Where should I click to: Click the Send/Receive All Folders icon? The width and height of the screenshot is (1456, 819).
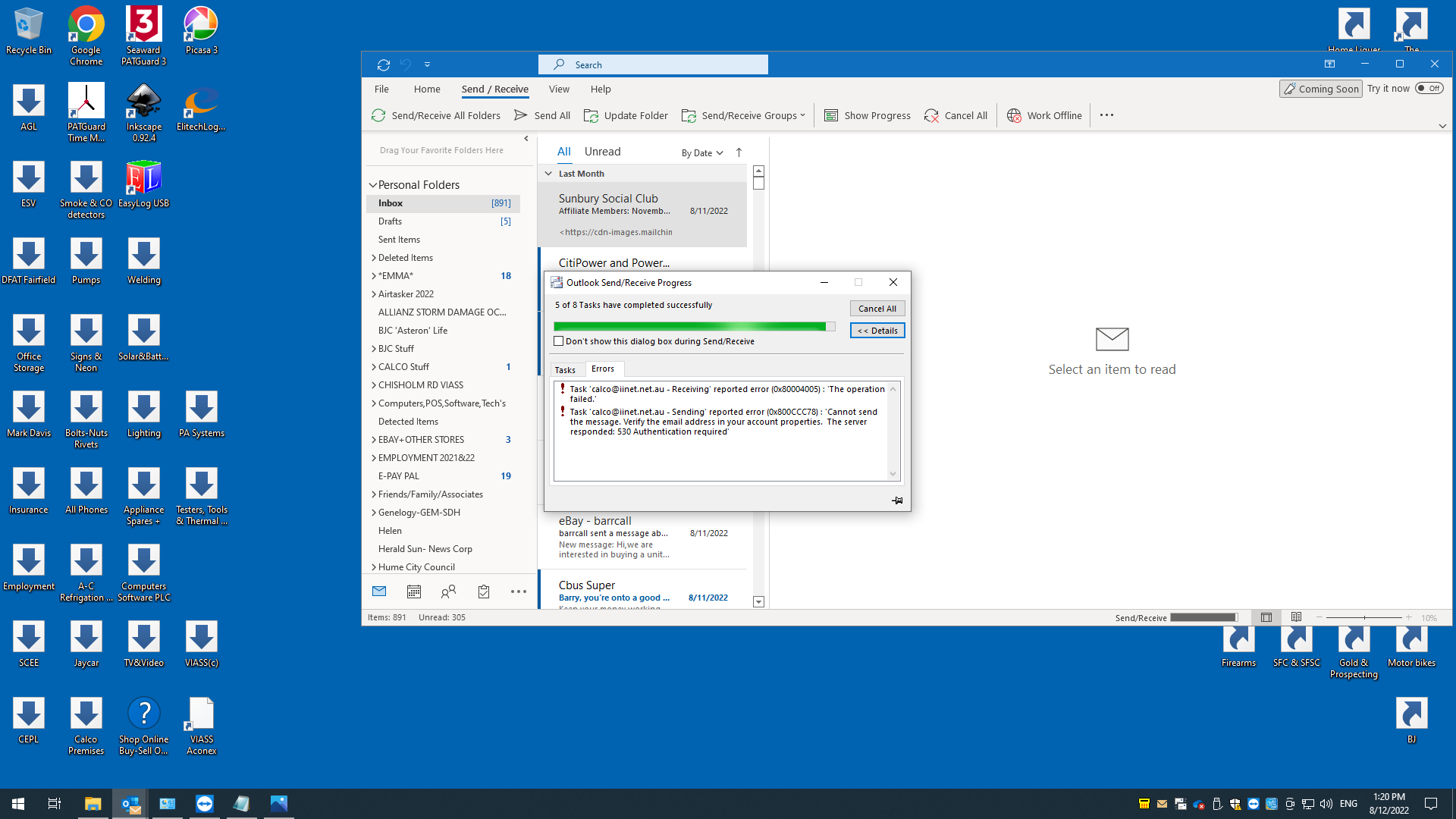click(x=378, y=115)
